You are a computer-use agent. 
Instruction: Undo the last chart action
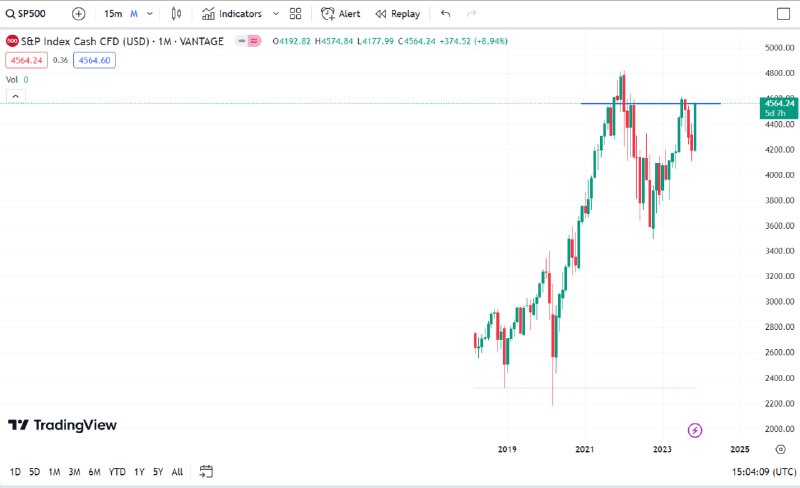tap(445, 14)
